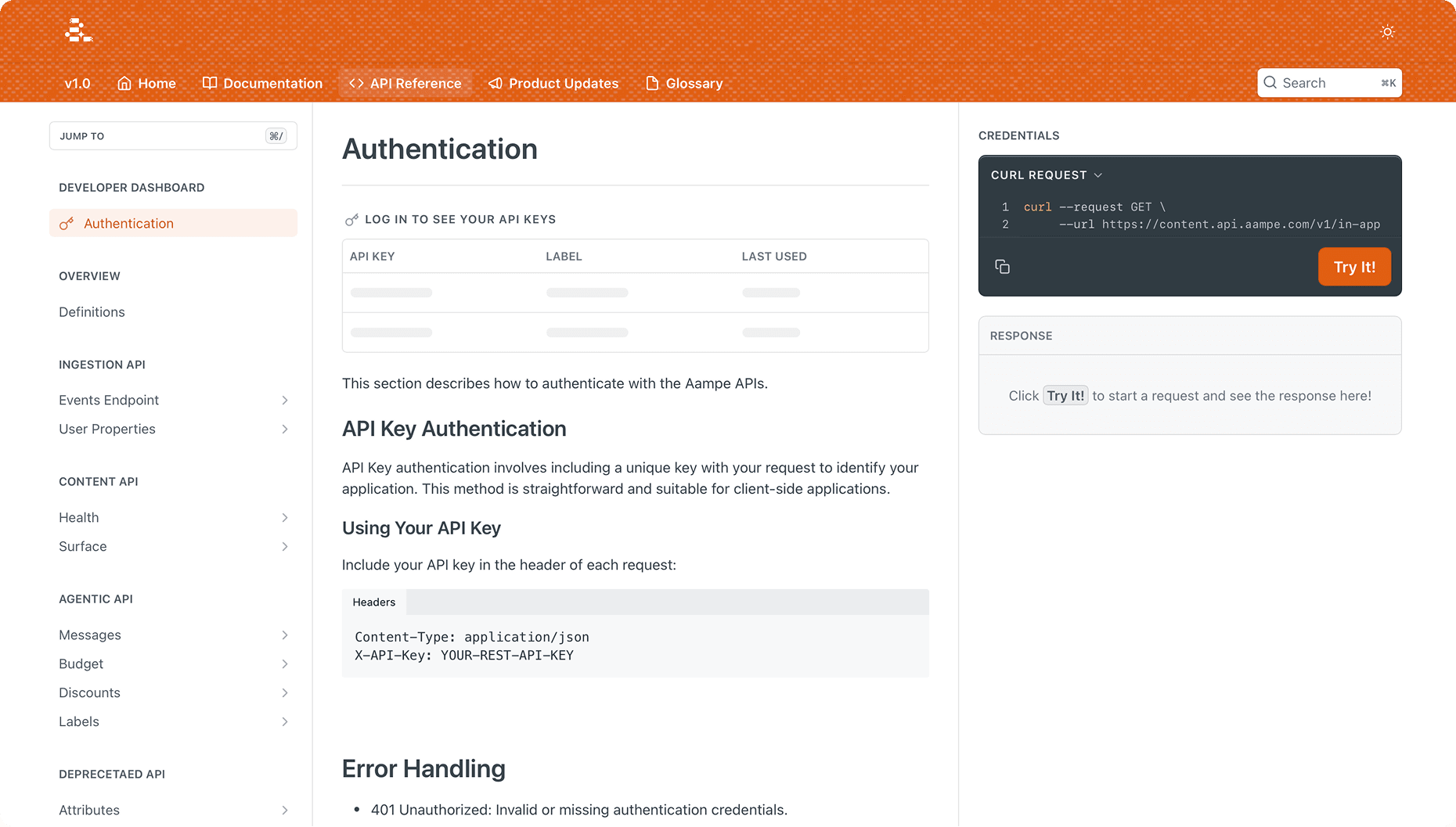Copy the cURL request code
Viewport: 1456px width, 827px height.
(1002, 267)
